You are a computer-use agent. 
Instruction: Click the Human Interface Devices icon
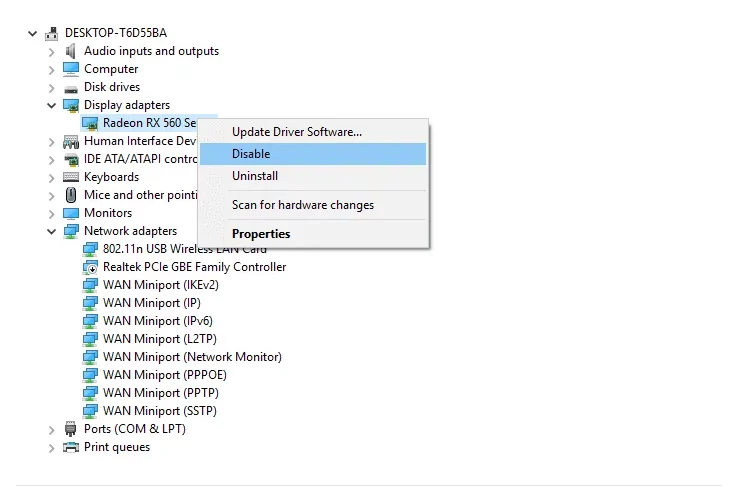[x=71, y=141]
